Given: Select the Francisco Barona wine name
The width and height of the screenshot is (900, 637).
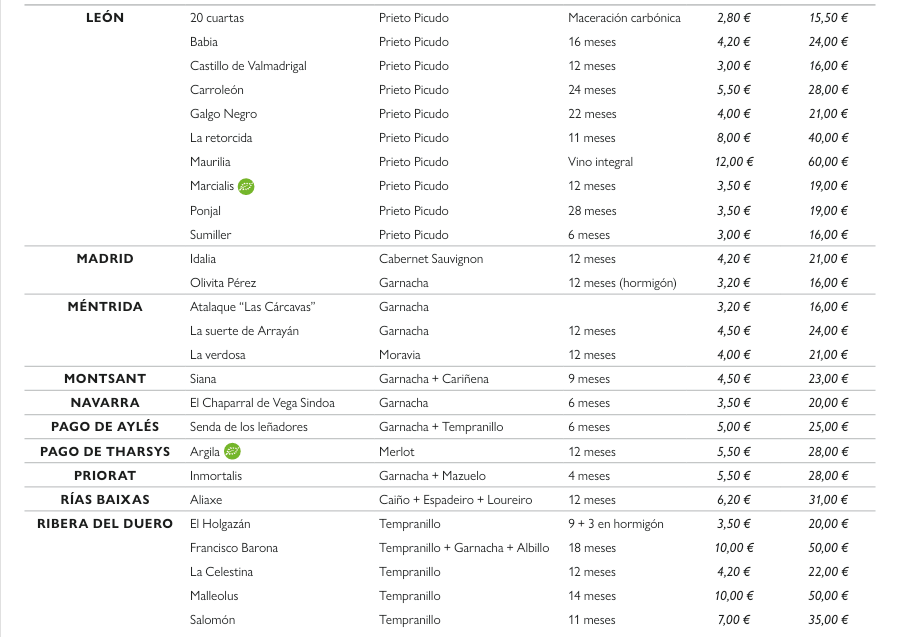Looking at the screenshot, I should click(x=234, y=548).
